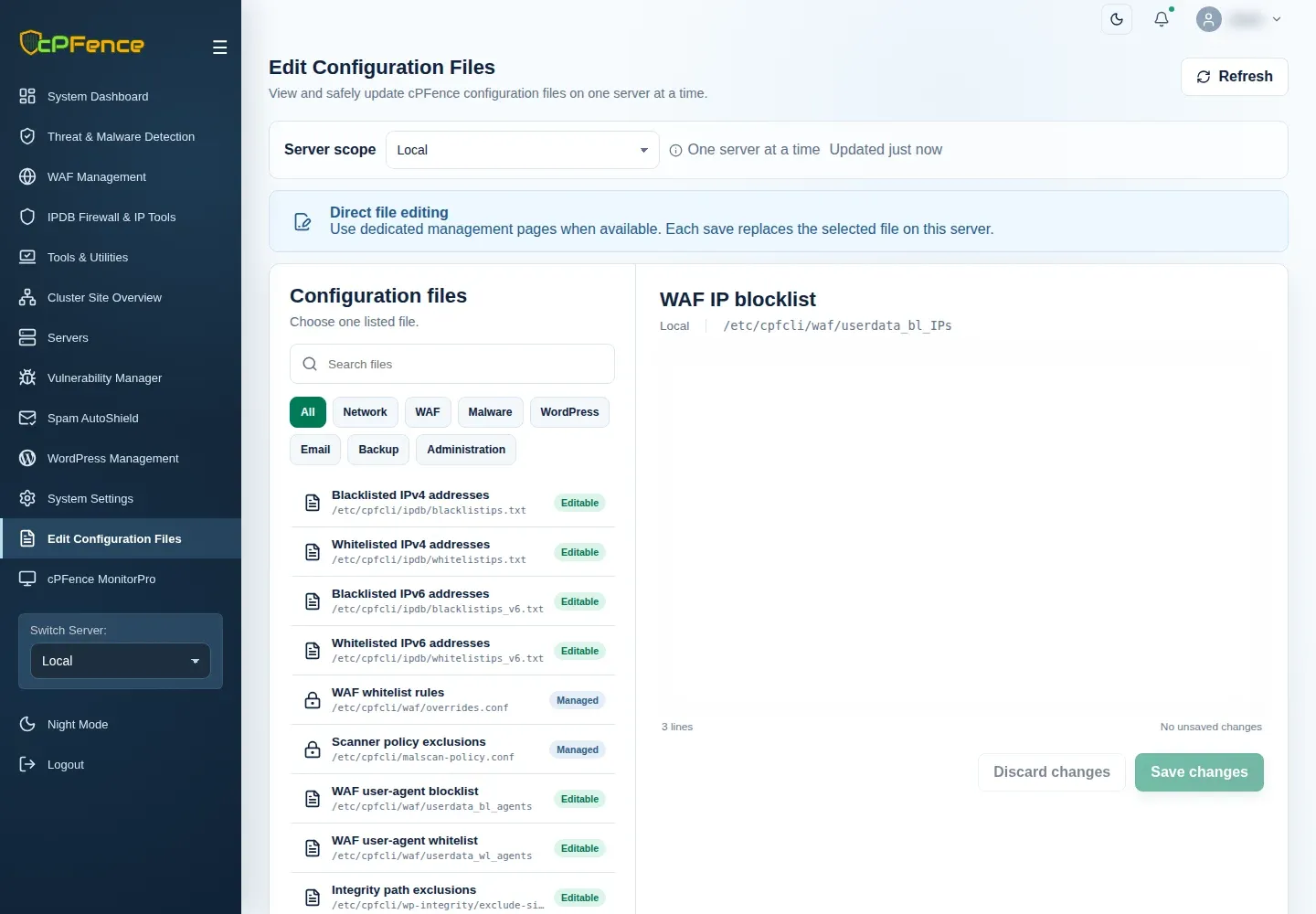Show WordPress configuration files
This screenshot has height=914, width=1316.
point(569,412)
